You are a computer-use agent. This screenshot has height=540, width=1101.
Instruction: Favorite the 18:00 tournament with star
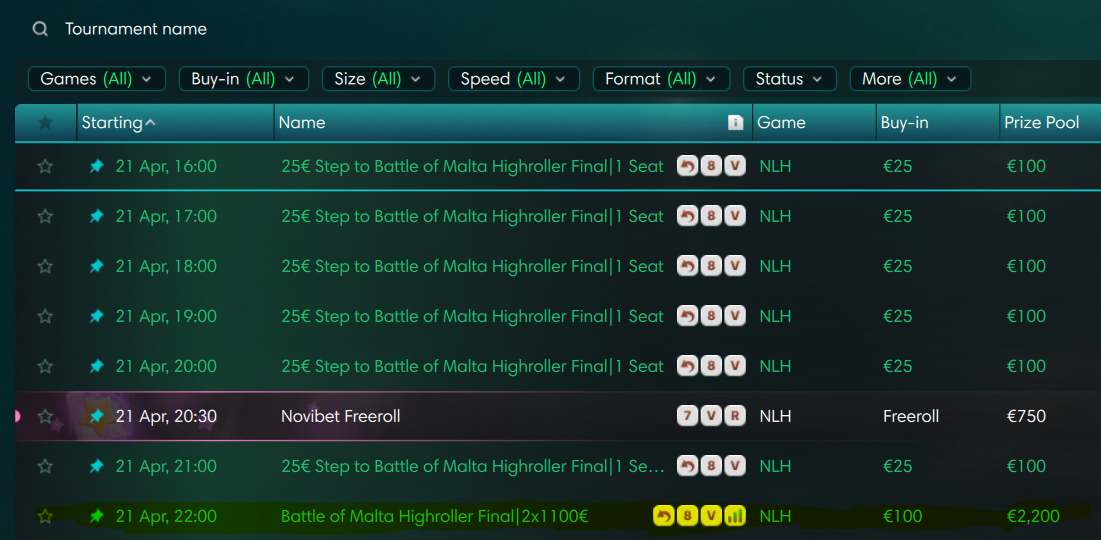tap(45, 266)
